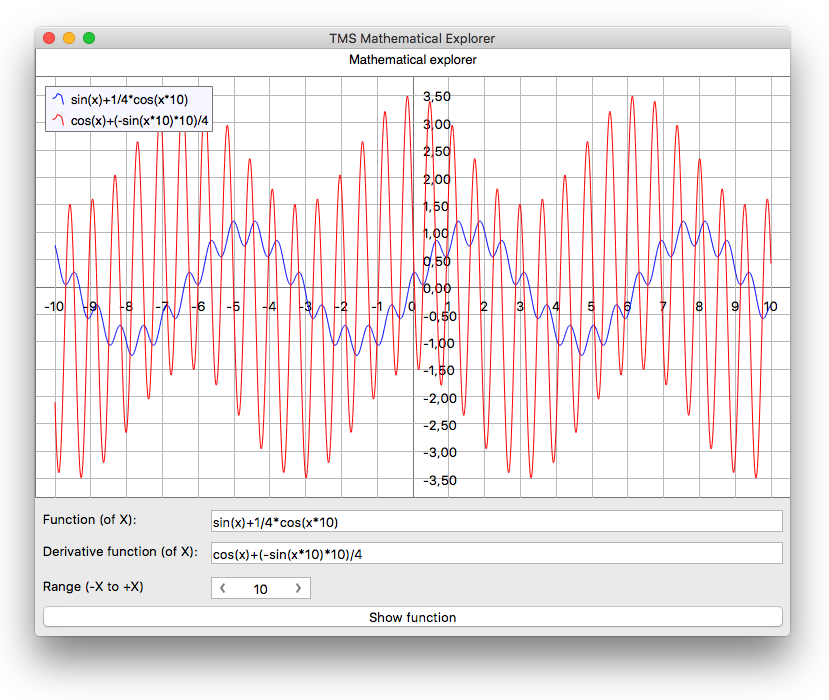Close the TMS Mathematical Explorer window
Image resolution: width=829 pixels, height=700 pixels.
tap(49, 38)
